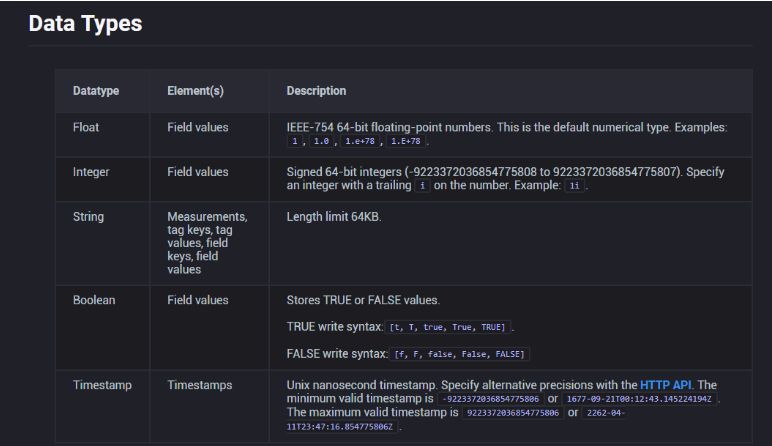Select the Float datatype cell
This screenshot has width=772, height=446.
click(86, 128)
